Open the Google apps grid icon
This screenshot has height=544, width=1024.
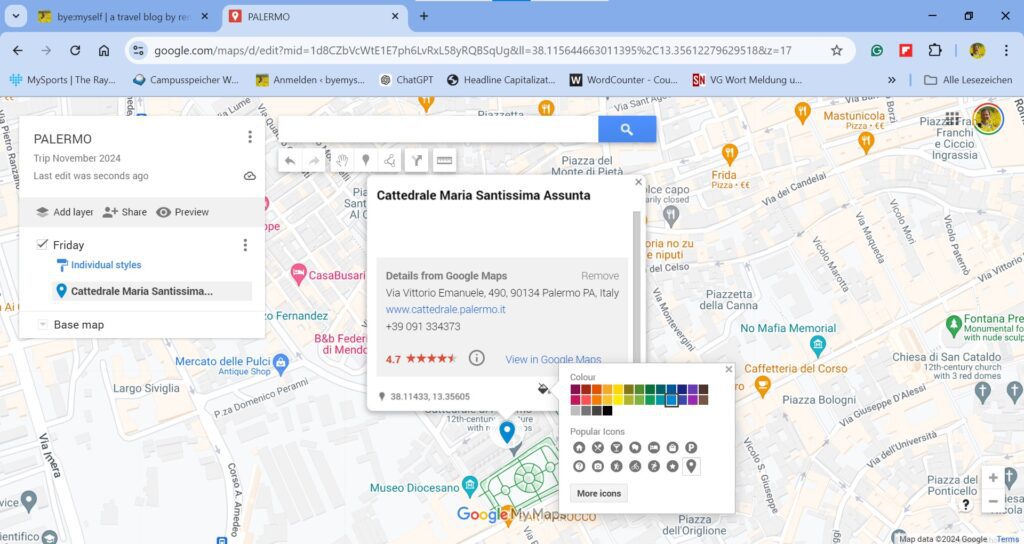(952, 119)
